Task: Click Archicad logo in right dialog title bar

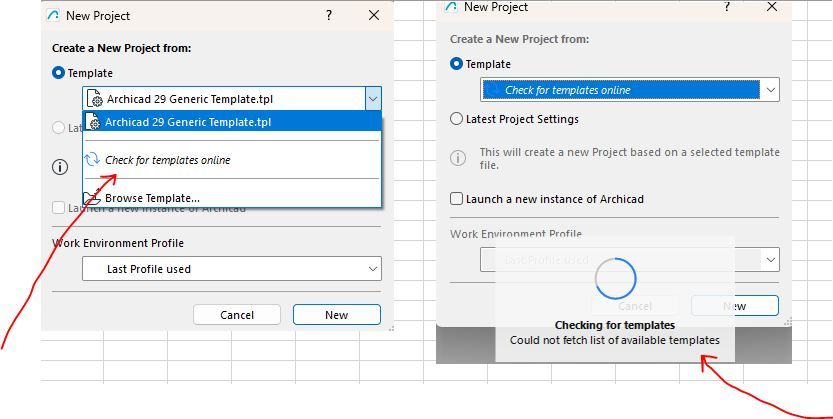Action: [x=451, y=7]
